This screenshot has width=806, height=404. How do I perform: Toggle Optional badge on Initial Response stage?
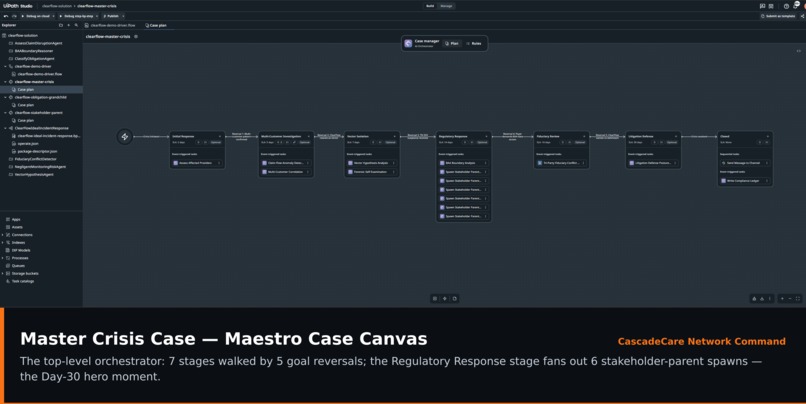click(215, 142)
